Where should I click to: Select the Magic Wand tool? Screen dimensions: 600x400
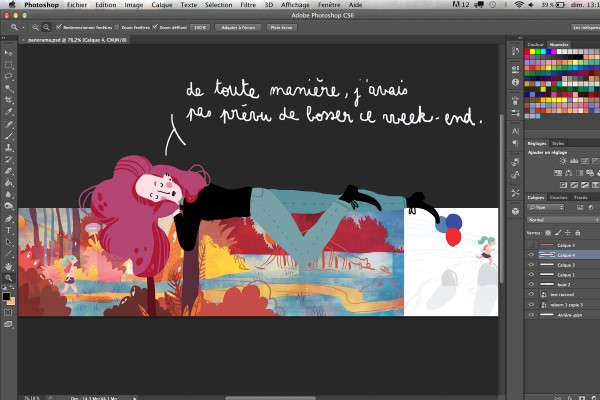8,88
